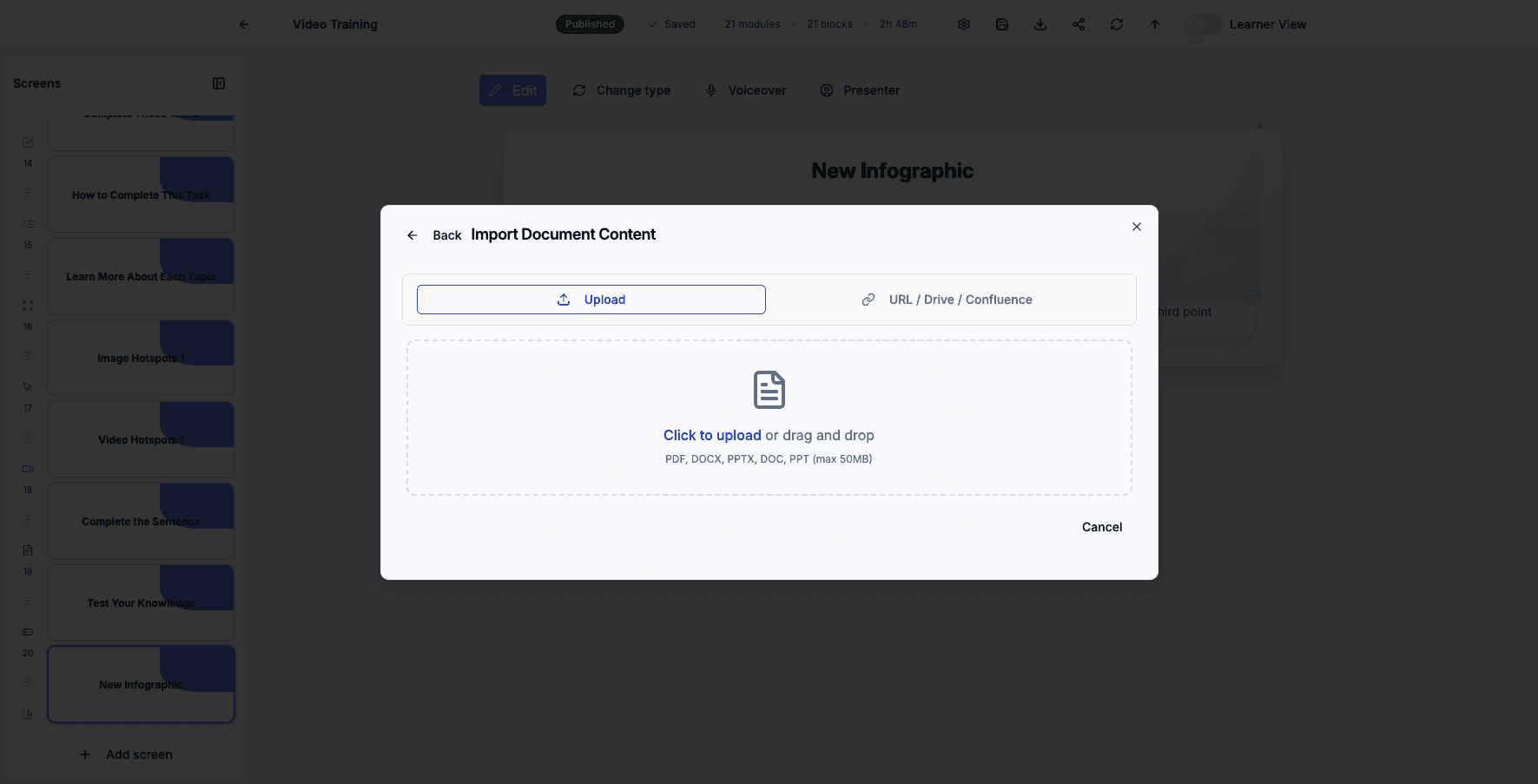This screenshot has width=1538, height=784.
Task: Click the chart icon under New Infographic
Action: coord(27,714)
